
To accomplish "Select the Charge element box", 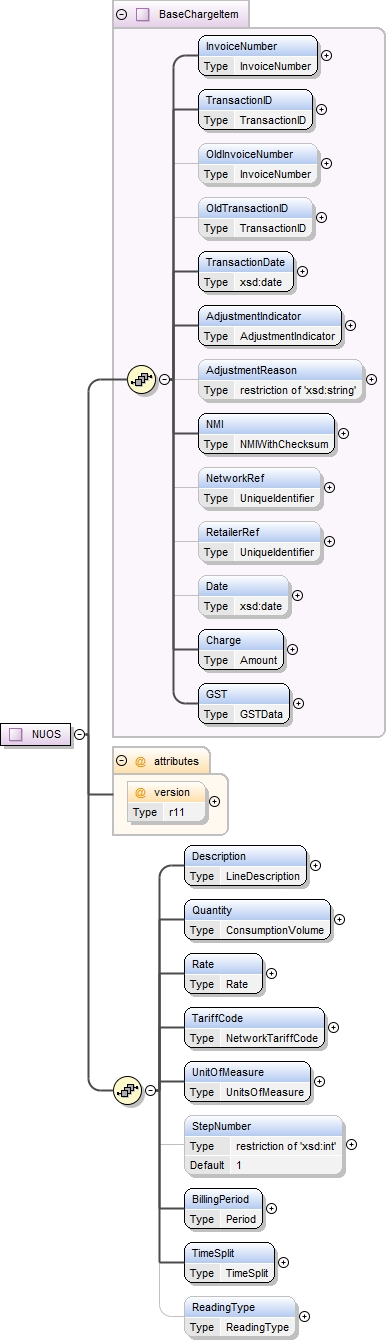I will pos(241,650).
